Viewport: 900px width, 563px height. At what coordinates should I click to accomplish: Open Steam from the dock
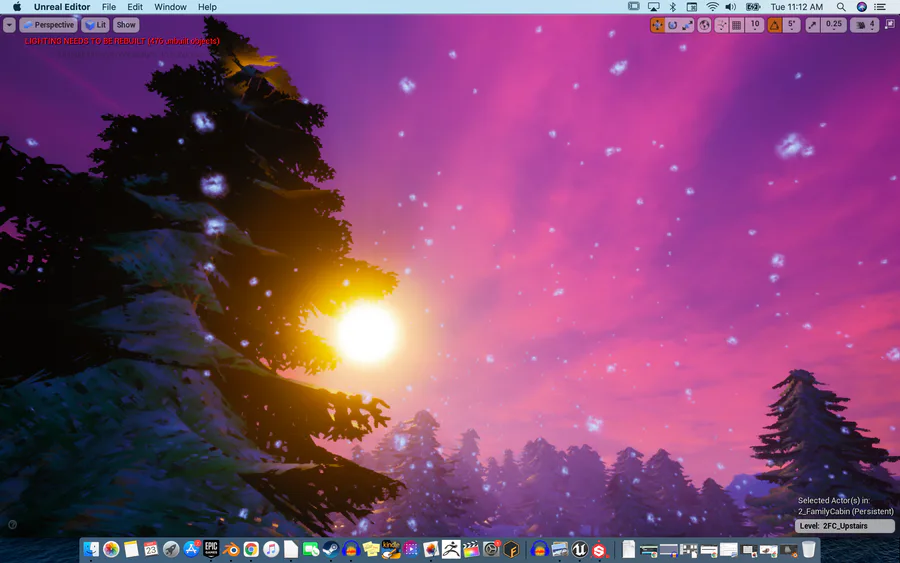[331, 549]
